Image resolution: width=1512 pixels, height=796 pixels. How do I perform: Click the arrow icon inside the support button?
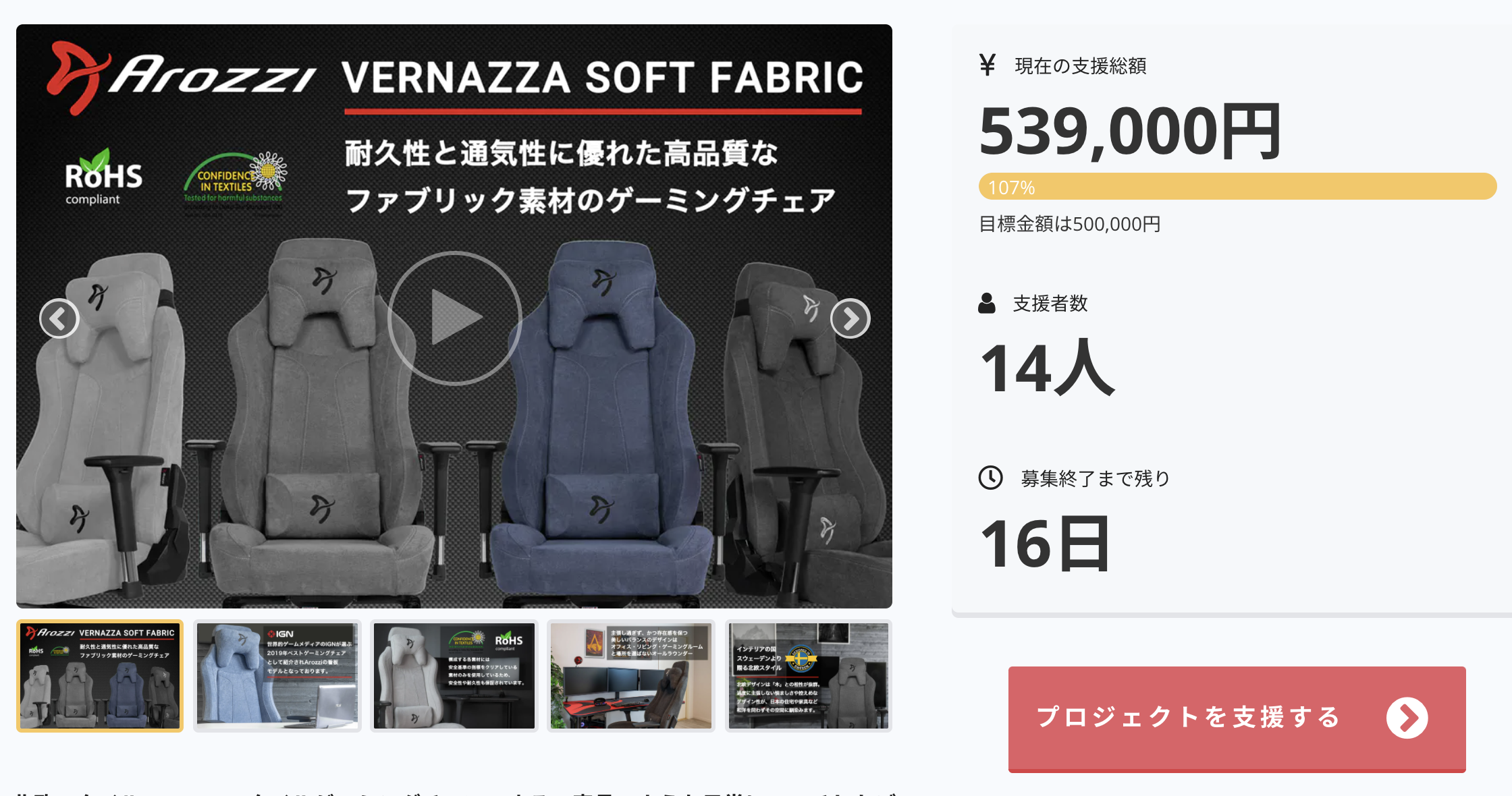(1407, 718)
